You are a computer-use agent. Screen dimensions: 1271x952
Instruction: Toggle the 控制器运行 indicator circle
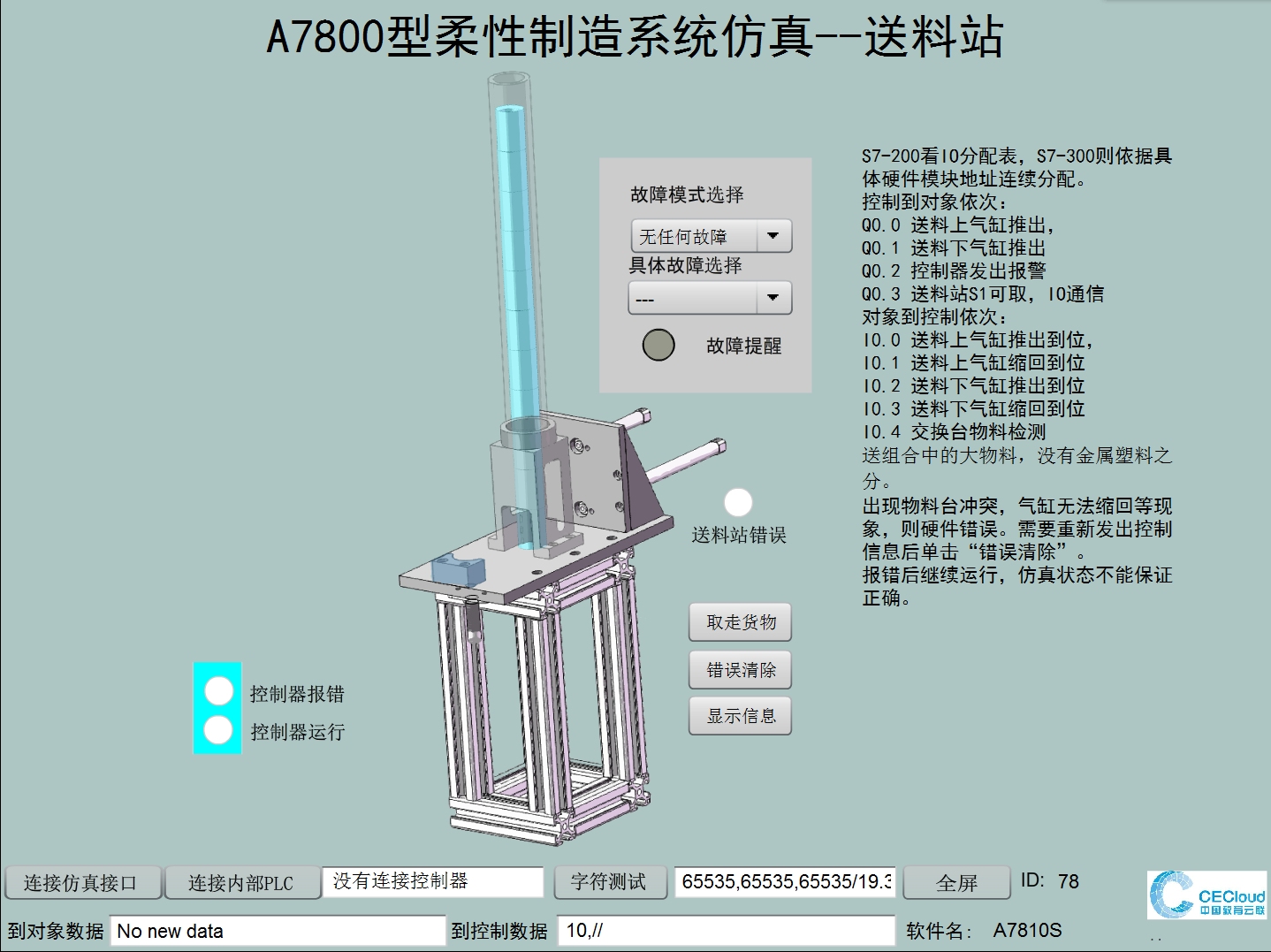[218, 730]
